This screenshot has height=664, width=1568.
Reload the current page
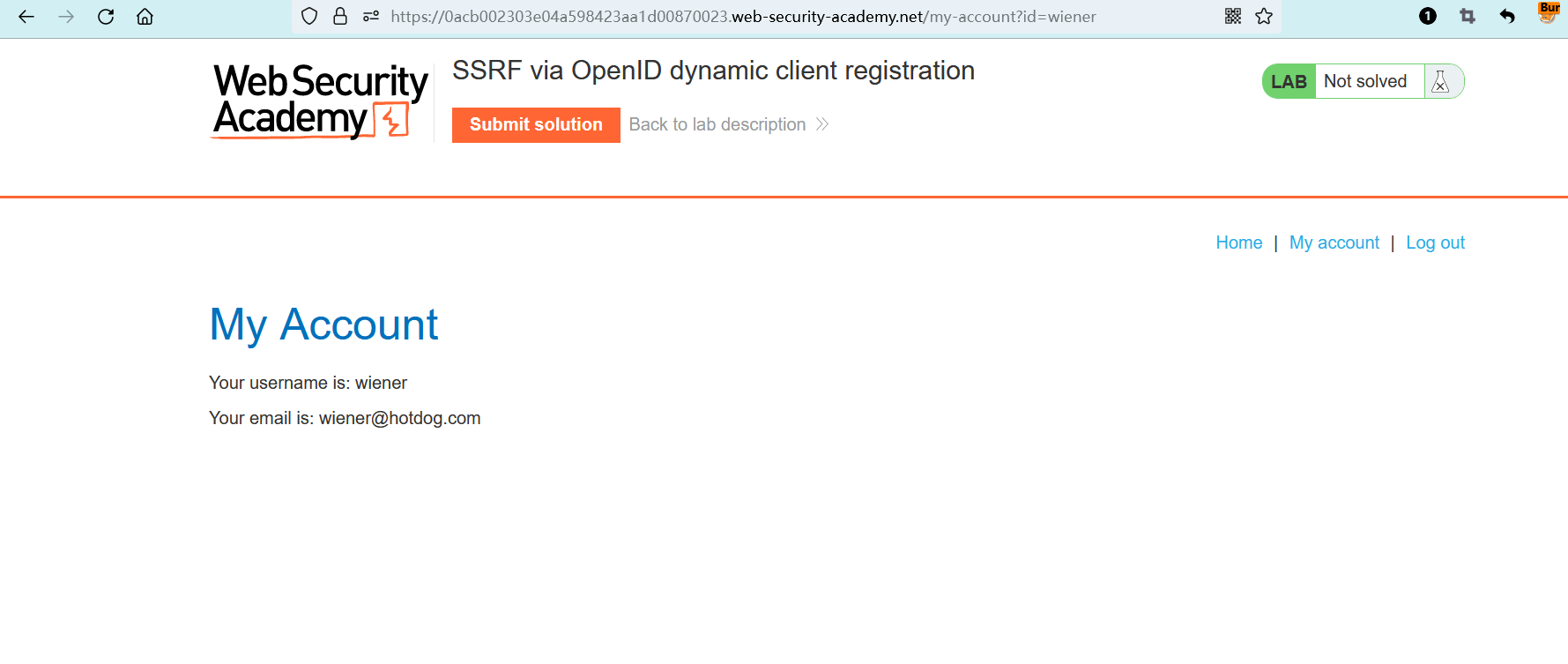(106, 17)
